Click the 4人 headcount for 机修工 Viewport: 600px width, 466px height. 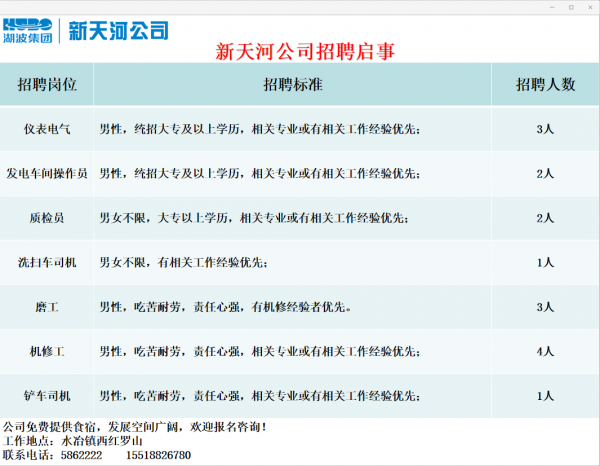coord(545,351)
